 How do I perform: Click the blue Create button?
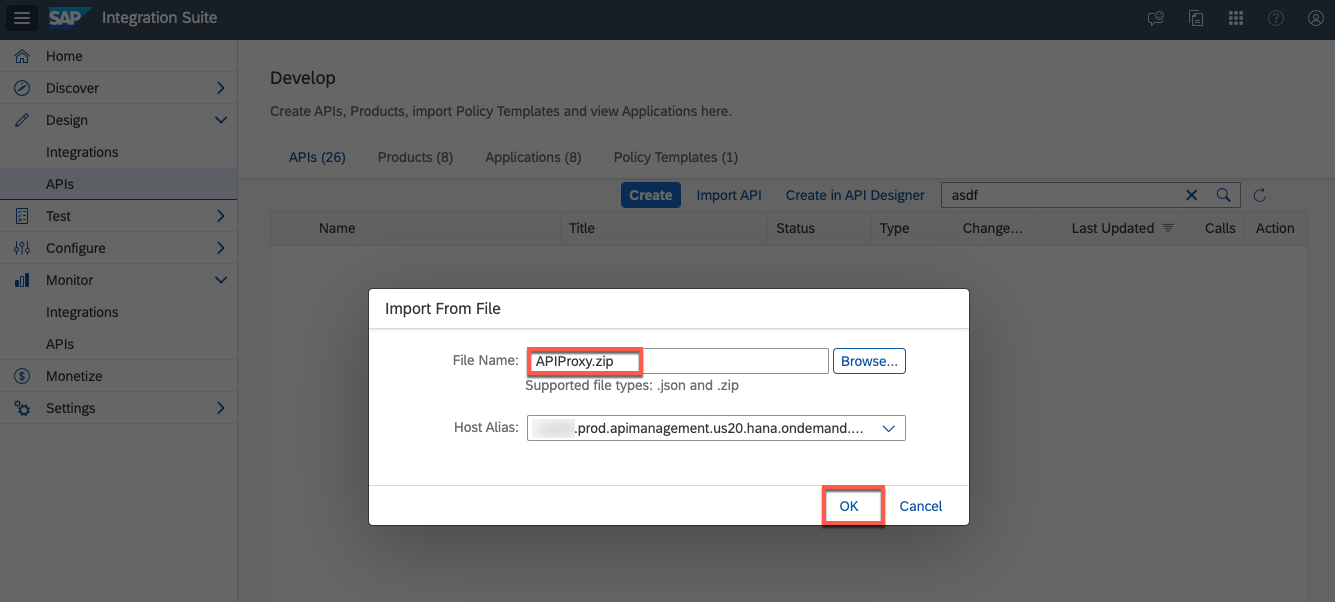pos(651,195)
